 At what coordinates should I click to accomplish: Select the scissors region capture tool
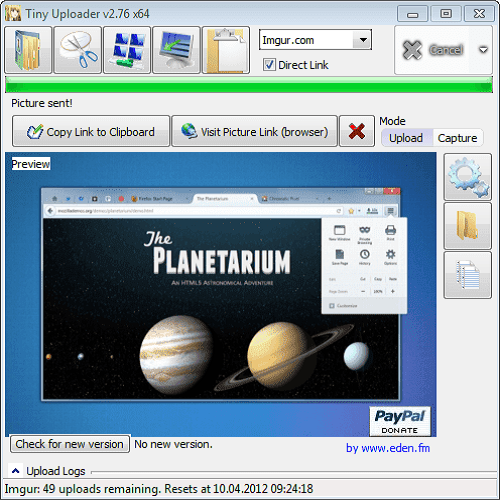pyautogui.click(x=77, y=50)
